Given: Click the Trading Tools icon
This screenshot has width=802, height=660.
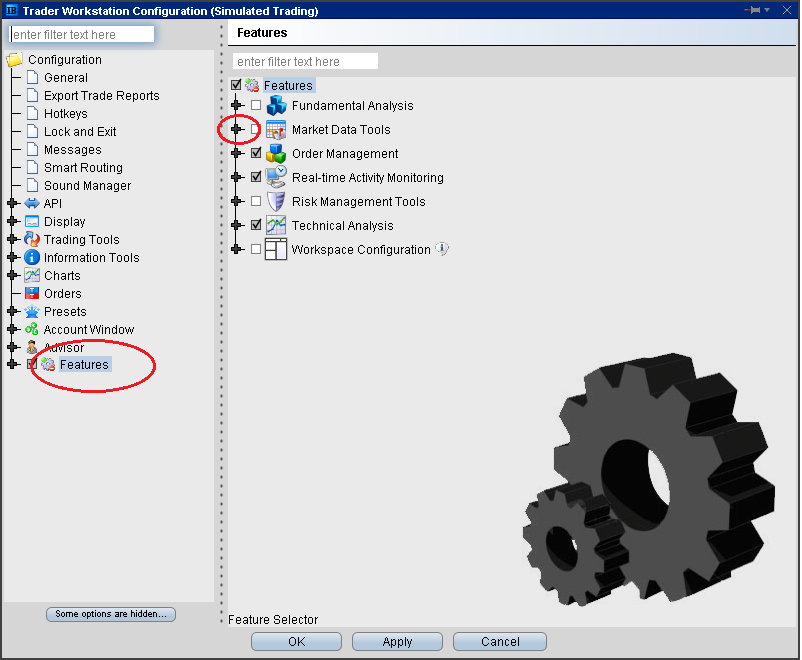Looking at the screenshot, I should 32,239.
